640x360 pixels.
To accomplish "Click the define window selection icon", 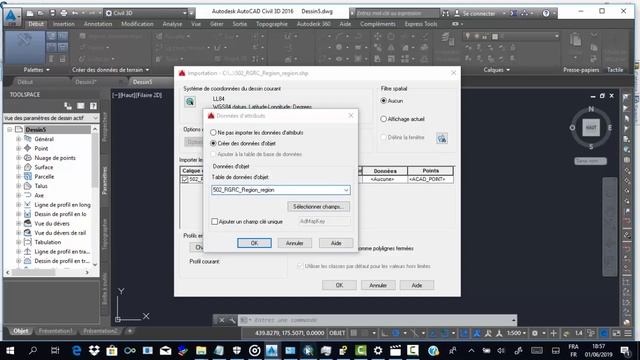I will coord(442,138).
